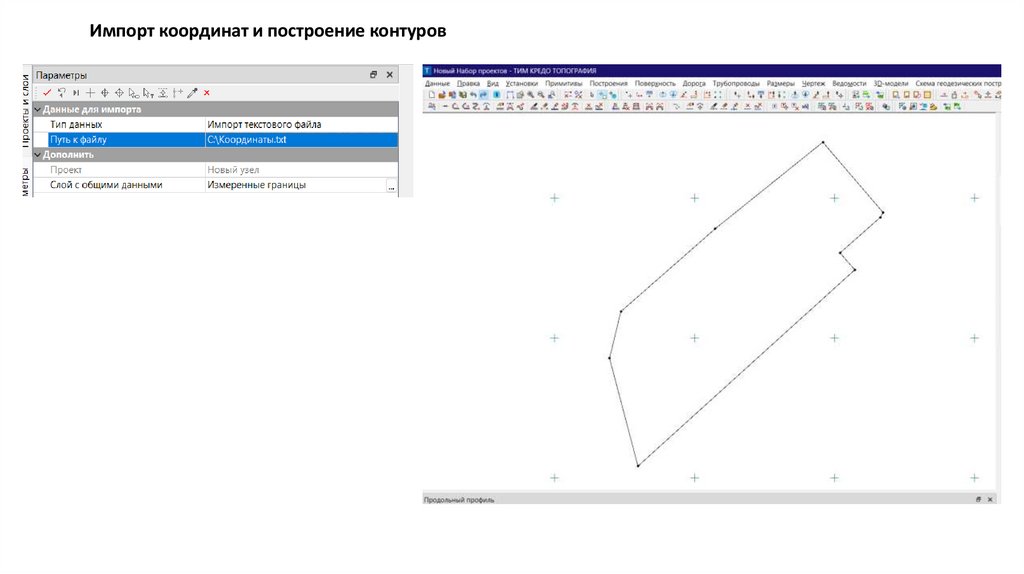Open the Чертеж menu
The width and height of the screenshot is (1024, 574).
click(813, 84)
